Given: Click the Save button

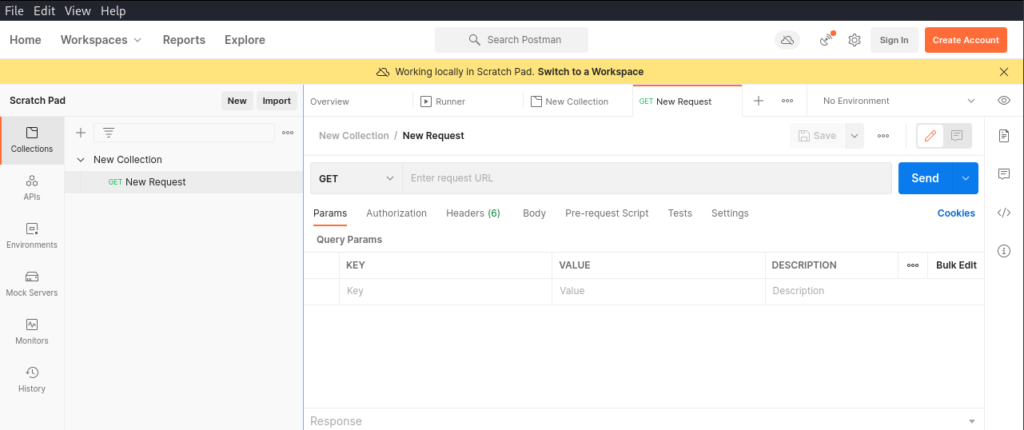Looking at the screenshot, I should tap(817, 136).
